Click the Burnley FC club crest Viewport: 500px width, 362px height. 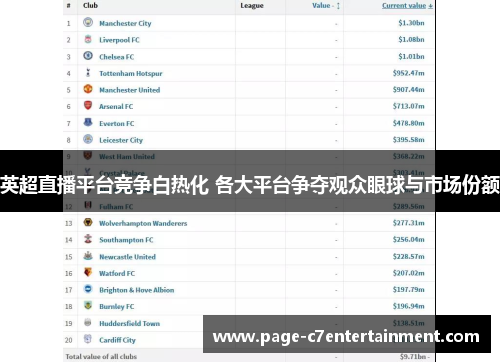tap(88, 306)
